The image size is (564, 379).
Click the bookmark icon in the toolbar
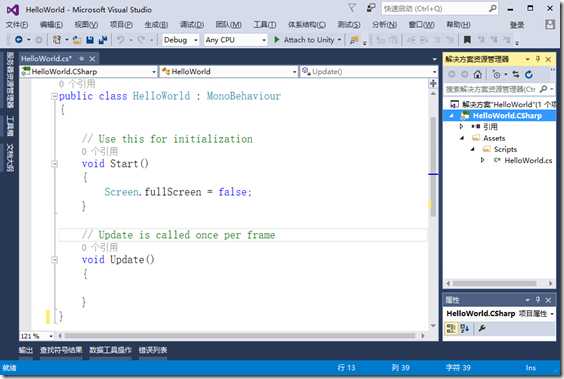[467, 40]
